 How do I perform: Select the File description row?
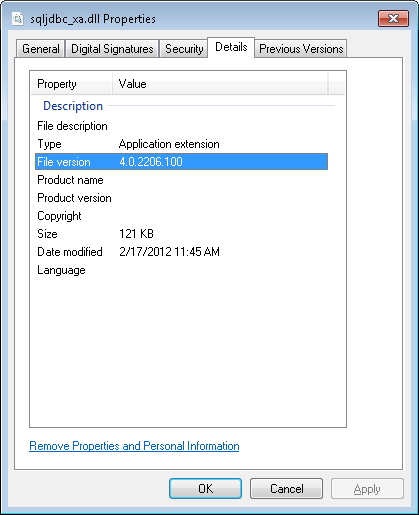[x=181, y=126]
